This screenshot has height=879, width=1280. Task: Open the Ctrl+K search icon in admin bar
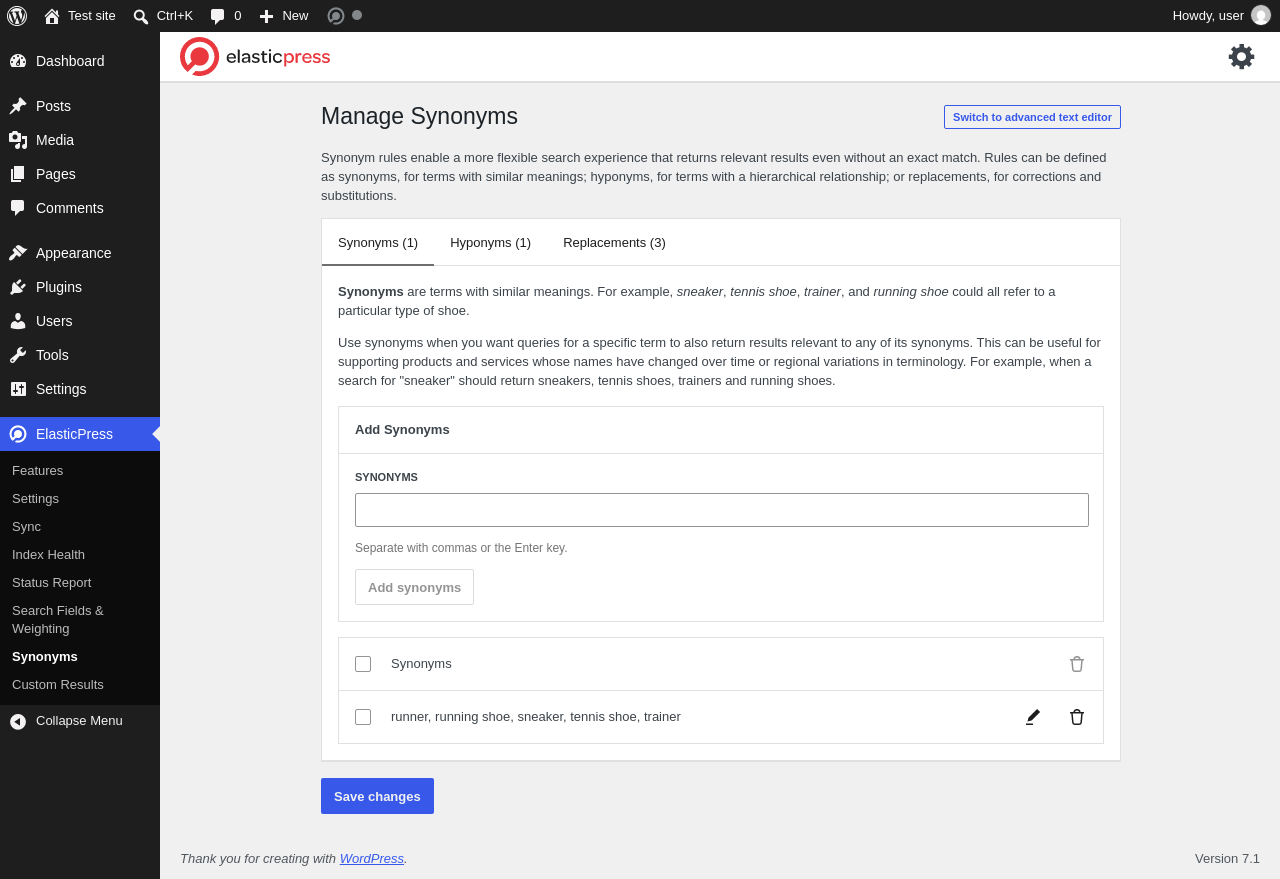pos(163,16)
